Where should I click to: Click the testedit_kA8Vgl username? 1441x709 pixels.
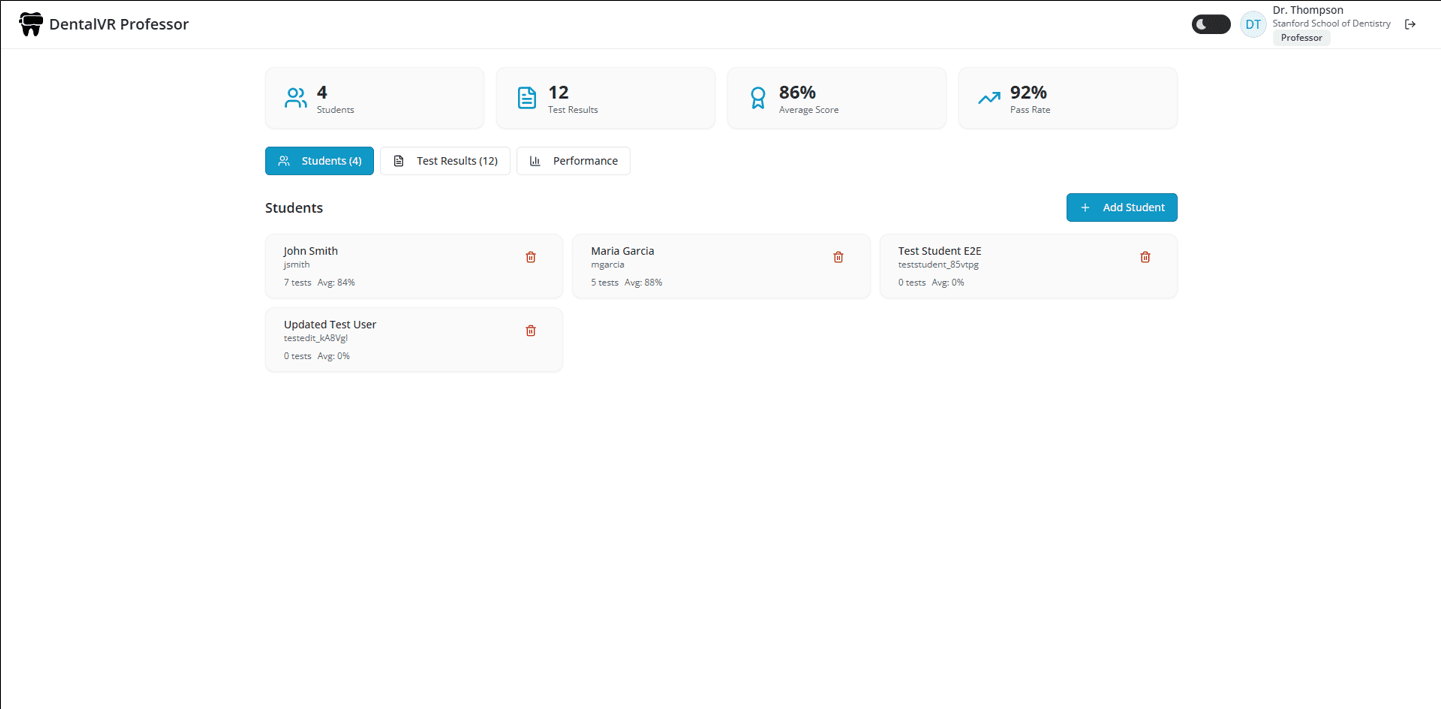(x=316, y=339)
